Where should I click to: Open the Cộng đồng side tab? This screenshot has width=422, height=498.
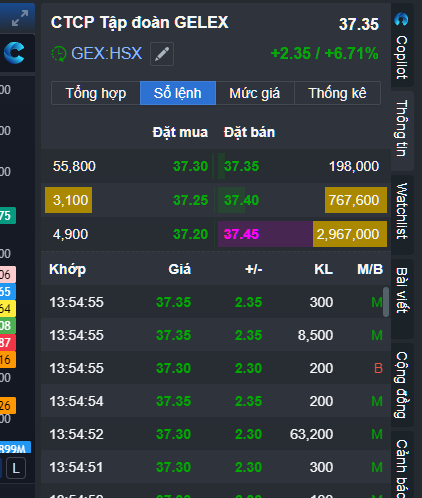point(402,384)
